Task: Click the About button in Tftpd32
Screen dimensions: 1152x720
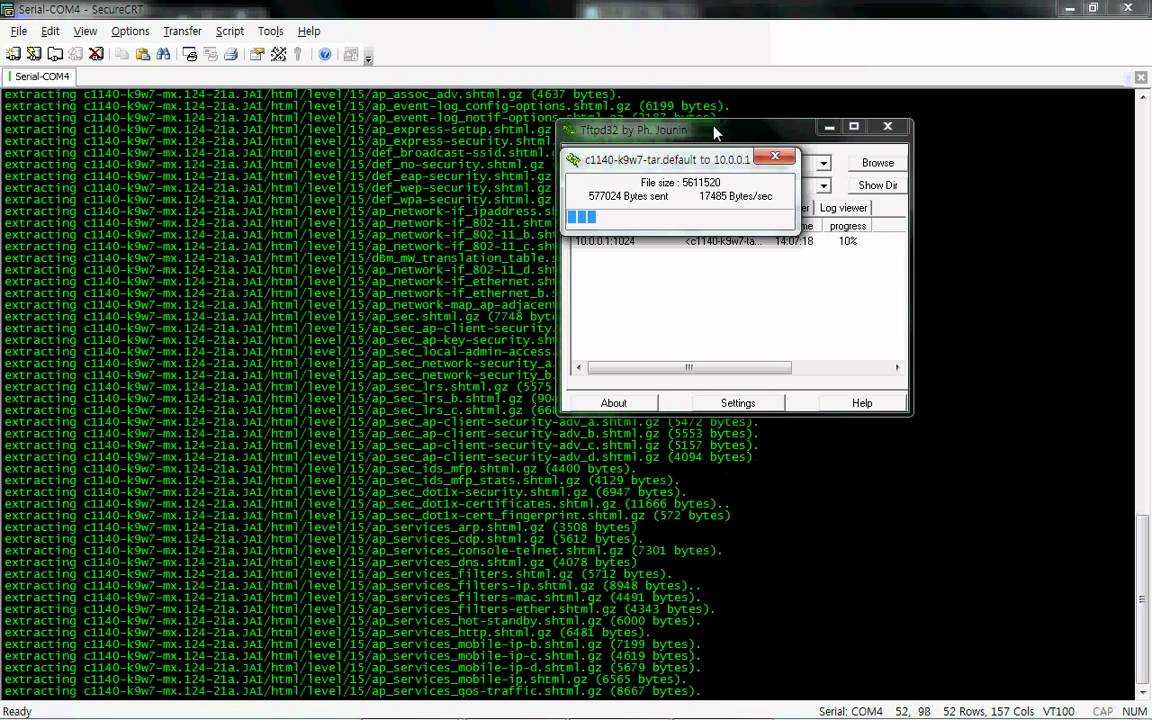Action: click(613, 403)
